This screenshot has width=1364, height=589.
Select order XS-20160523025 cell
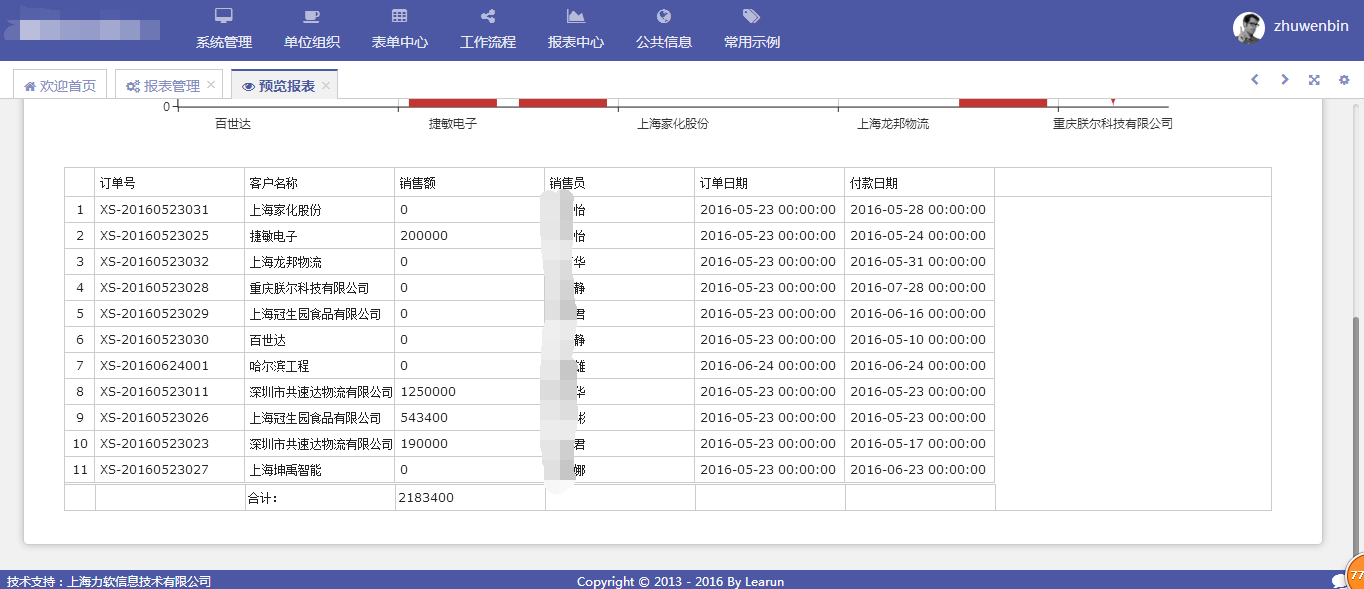pos(170,236)
